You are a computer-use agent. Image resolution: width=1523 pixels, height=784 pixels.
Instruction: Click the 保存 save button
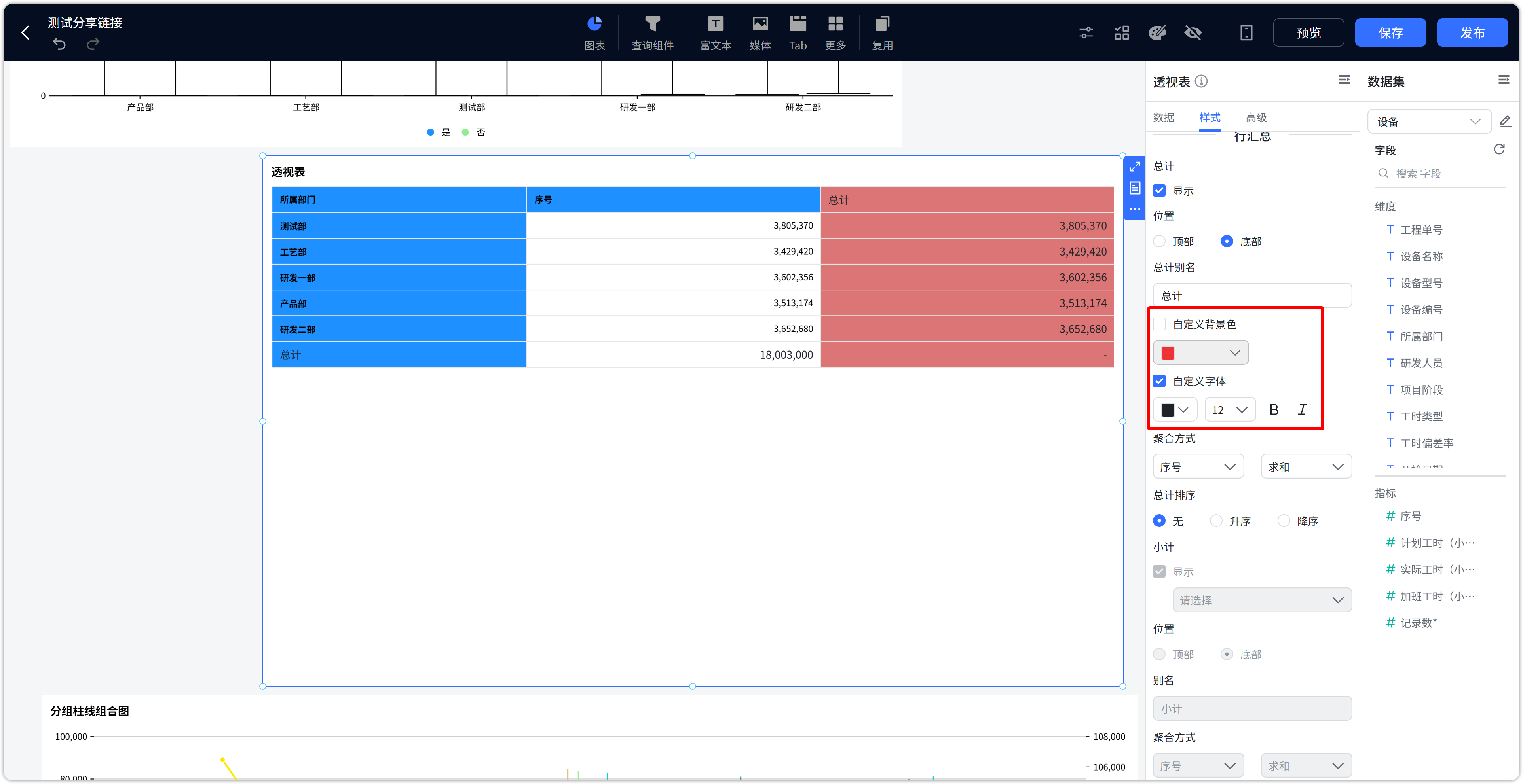(1390, 32)
